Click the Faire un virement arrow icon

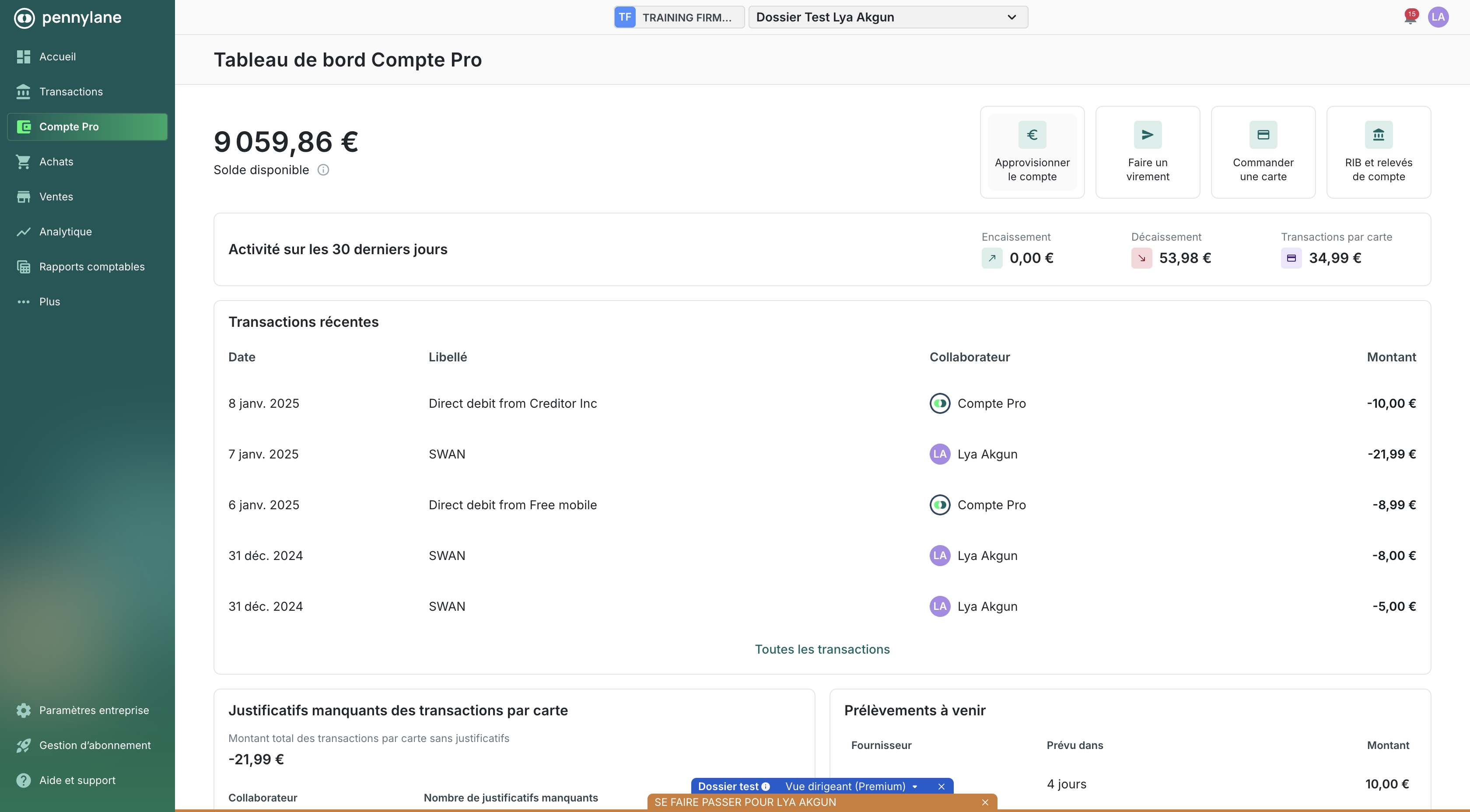(1147, 135)
